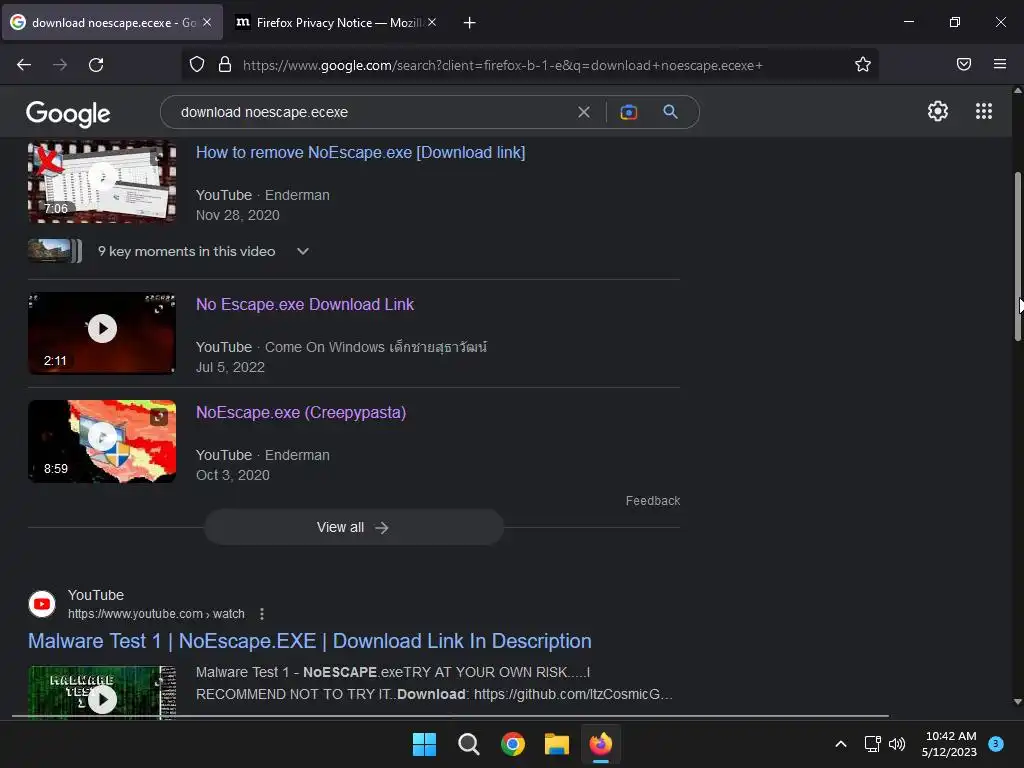This screenshot has height=768, width=1024.
Task: Open Windows taskbar search
Action: pos(468,744)
